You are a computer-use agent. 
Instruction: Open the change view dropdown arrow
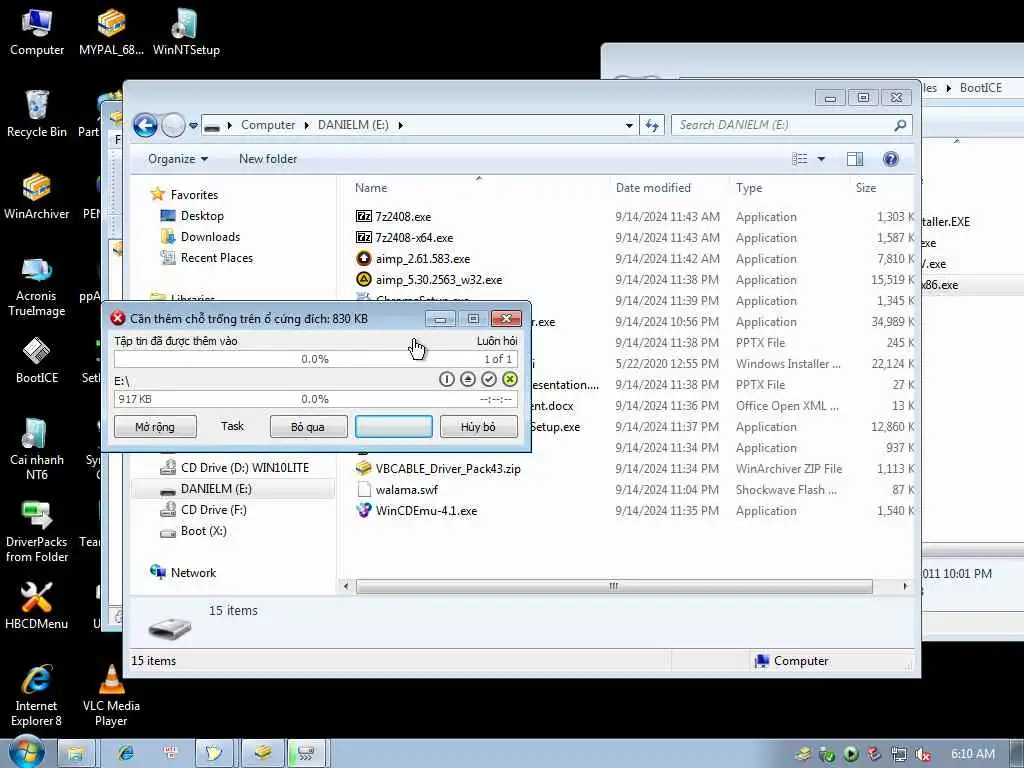[x=822, y=159]
